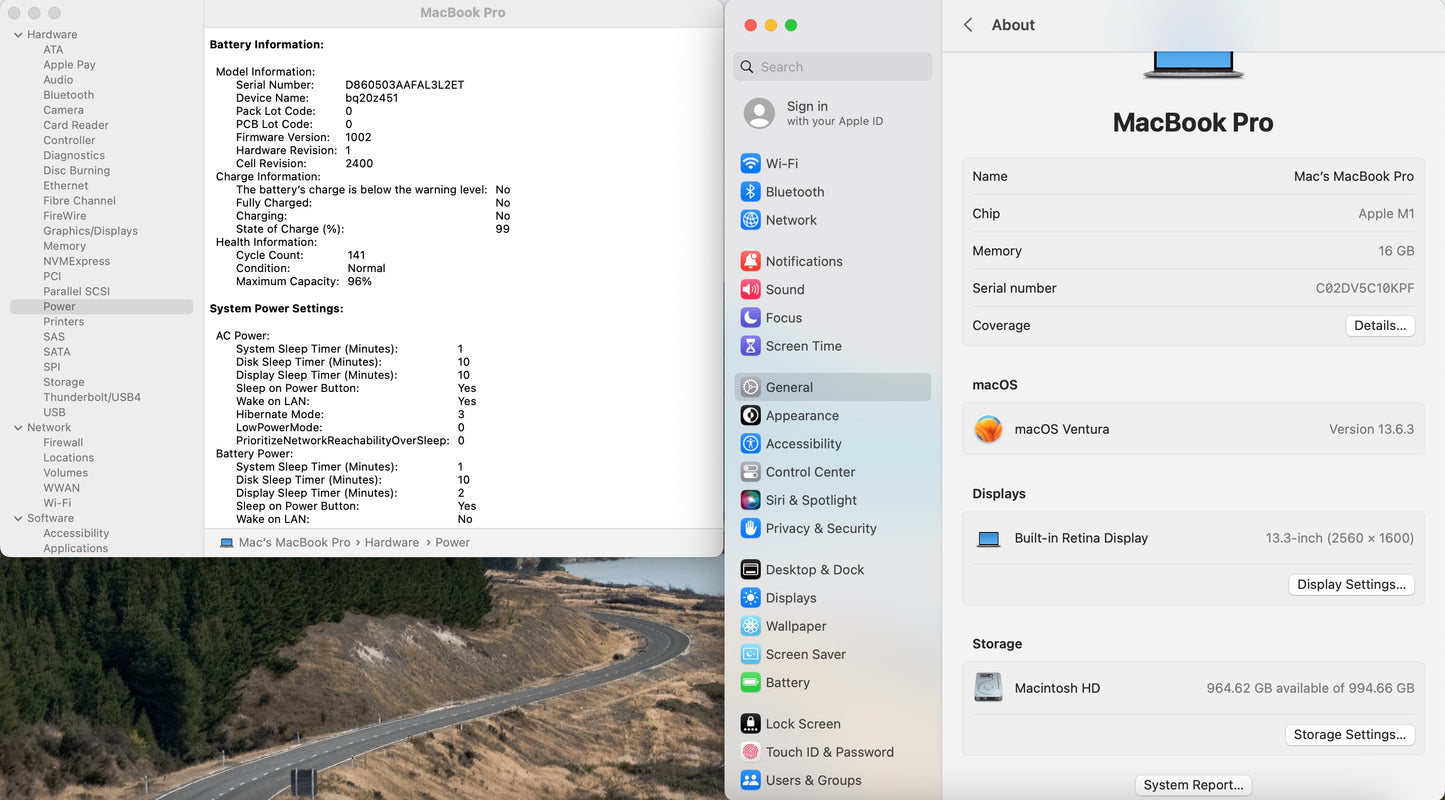Image resolution: width=1445 pixels, height=800 pixels.
Task: Click the Privacy & Security hand icon
Action: 750,528
